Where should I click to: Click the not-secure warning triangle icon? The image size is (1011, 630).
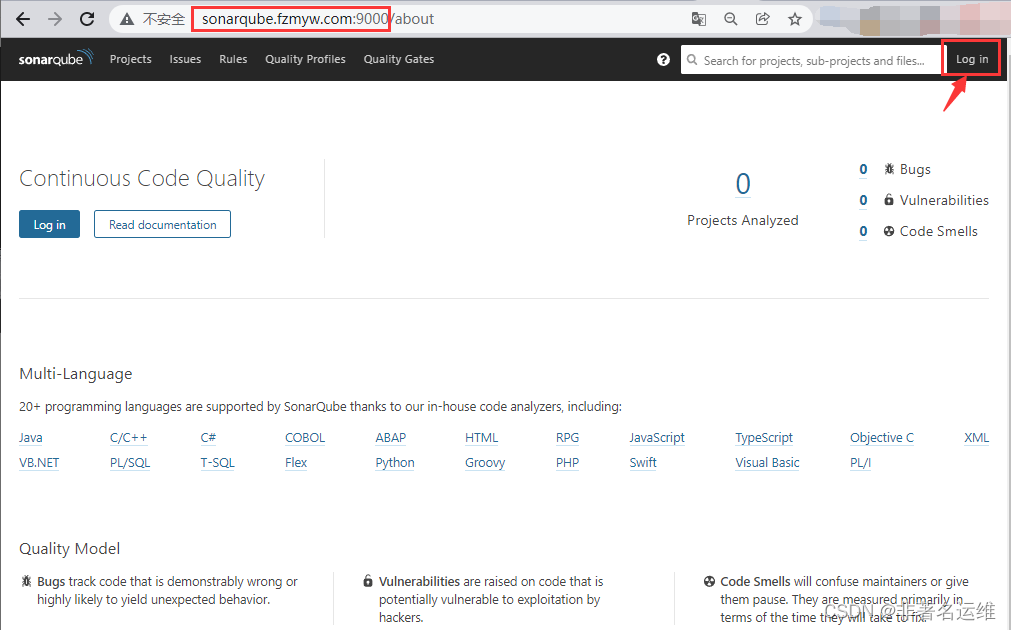pos(127,19)
